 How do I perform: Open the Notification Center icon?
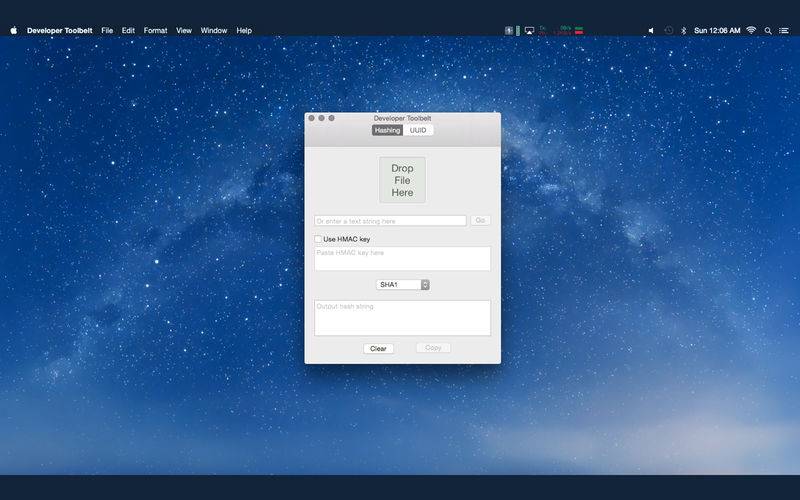click(784, 31)
